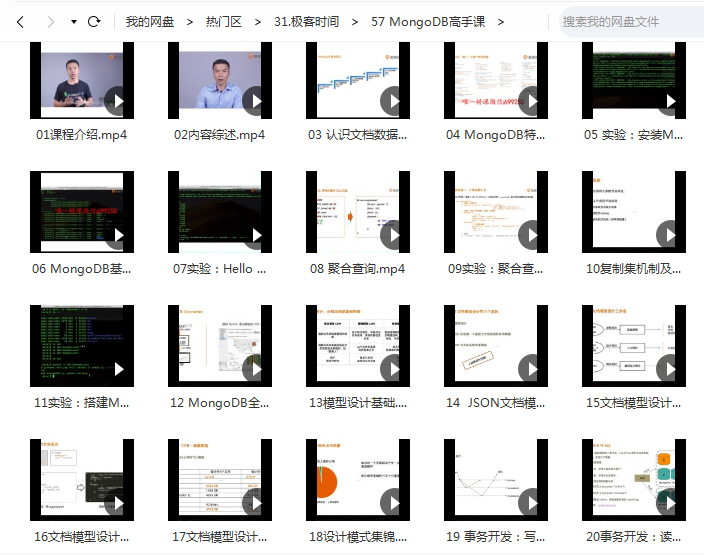Screen dimensions: 704x555
Task: Navigate to 热门区 breadcrumb folder
Action: [x=224, y=22]
